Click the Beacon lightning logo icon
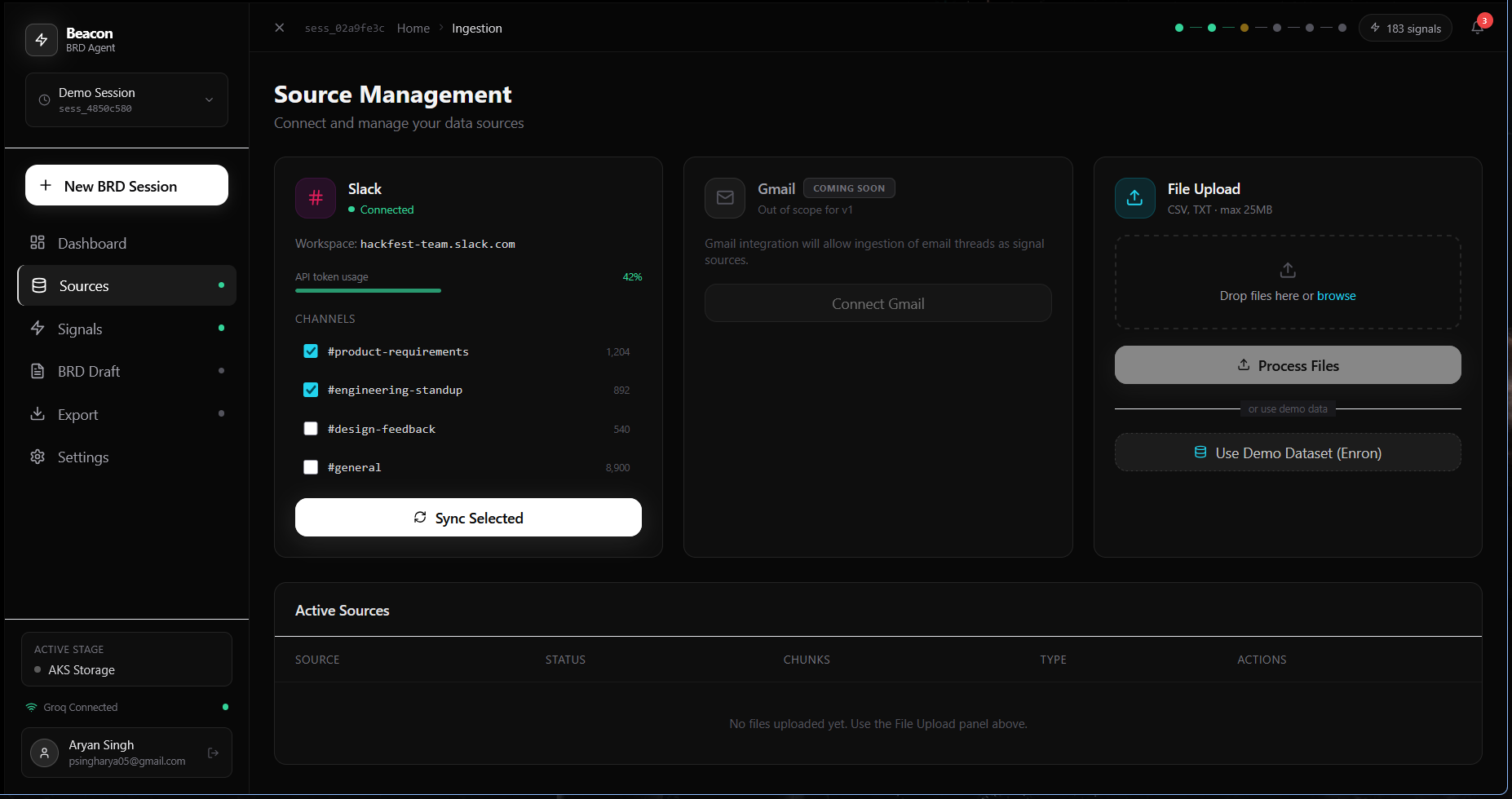This screenshot has width=1512, height=799. pyautogui.click(x=42, y=40)
